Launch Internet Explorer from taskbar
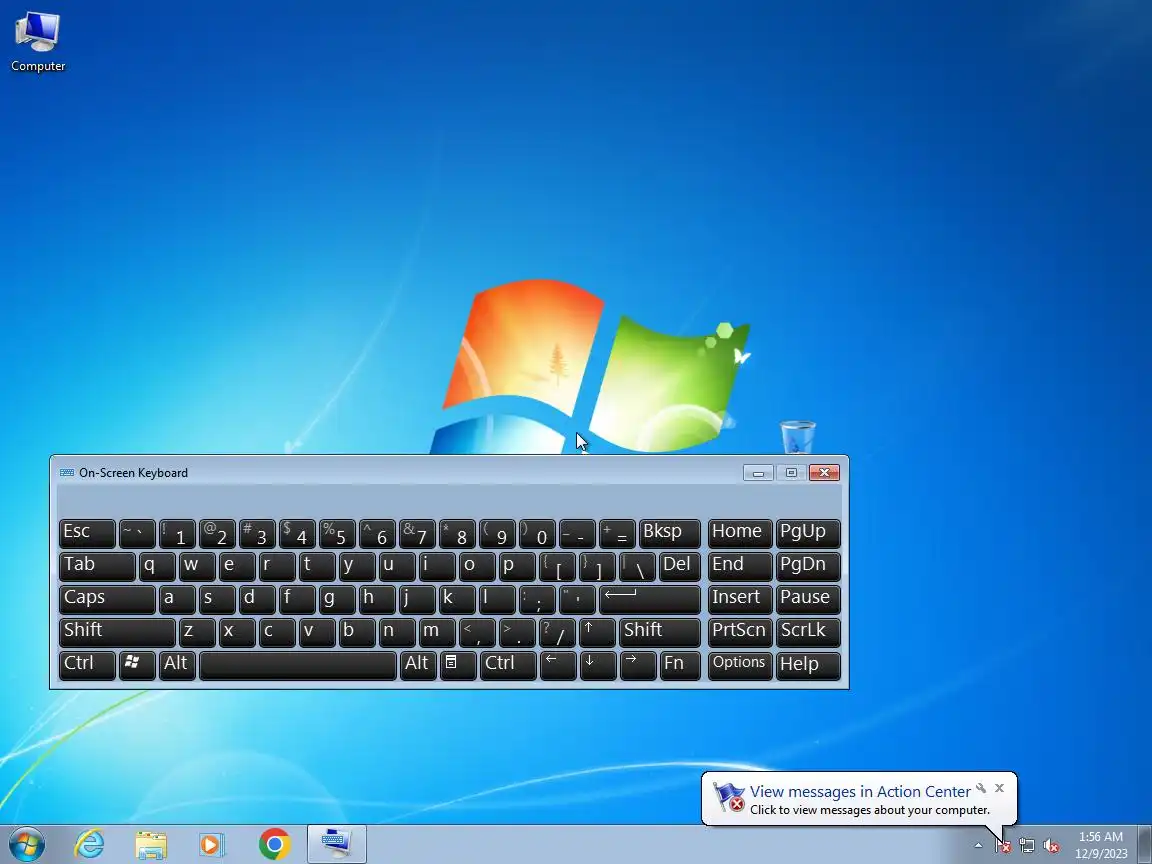This screenshot has width=1152, height=864. coord(90,844)
